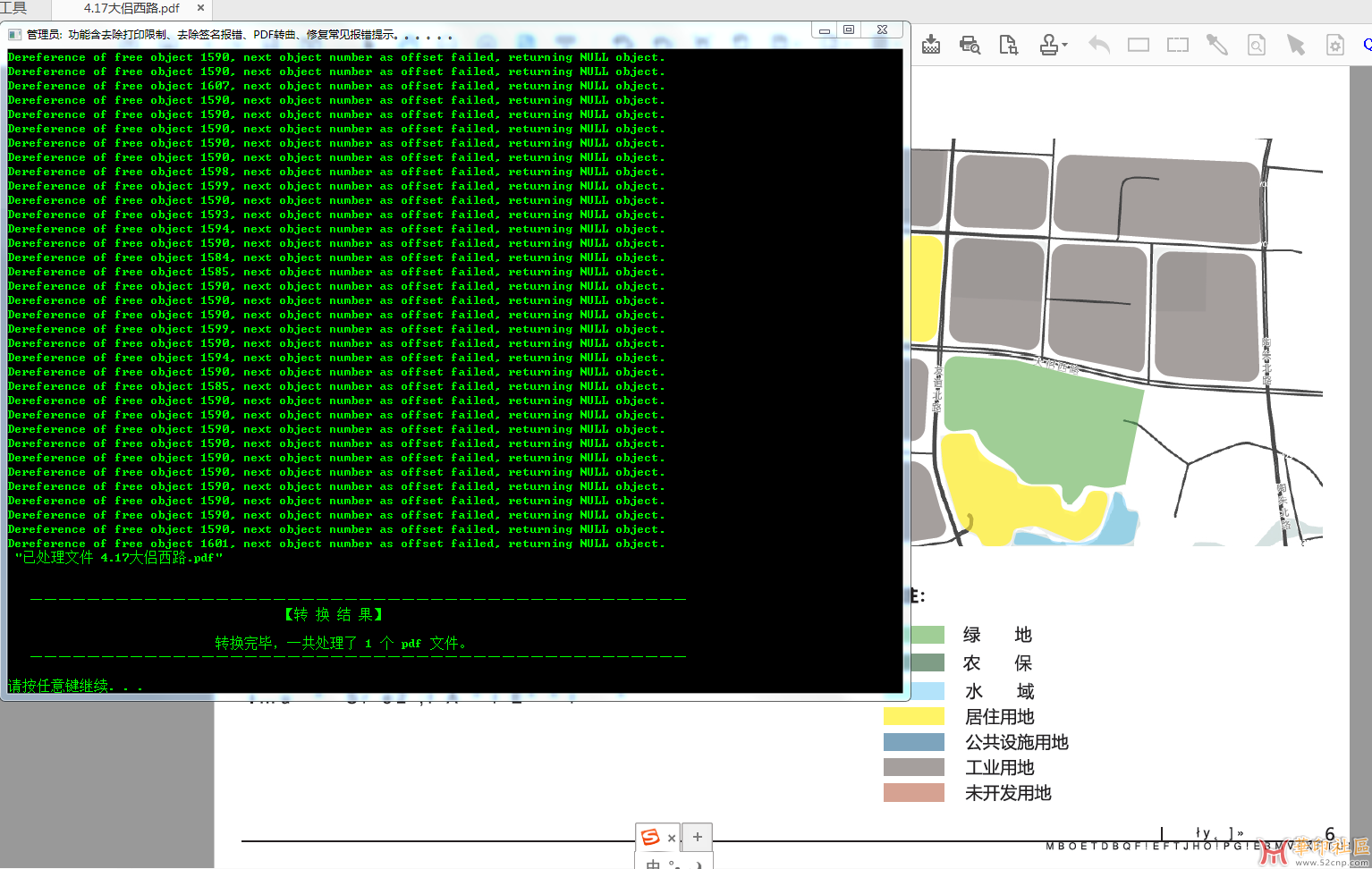Click the Sogou input method icon
The height and width of the screenshot is (869, 1372).
click(650, 837)
